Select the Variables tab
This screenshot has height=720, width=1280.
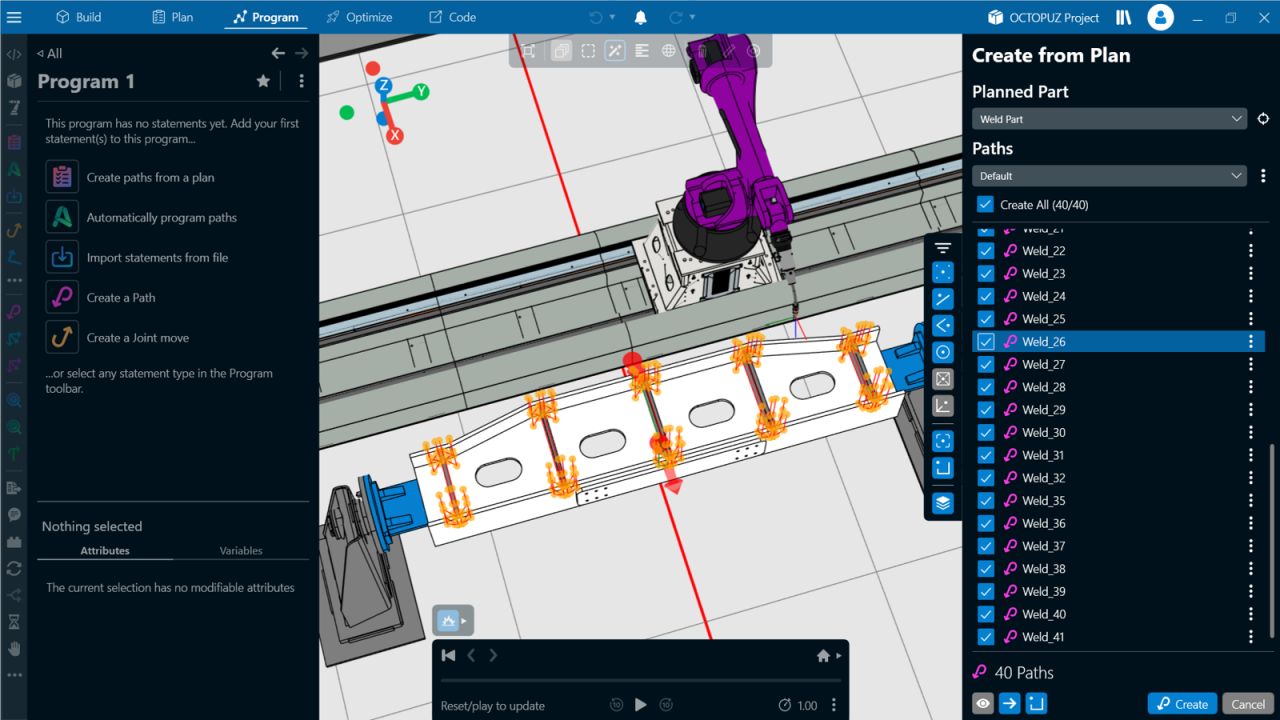241,551
